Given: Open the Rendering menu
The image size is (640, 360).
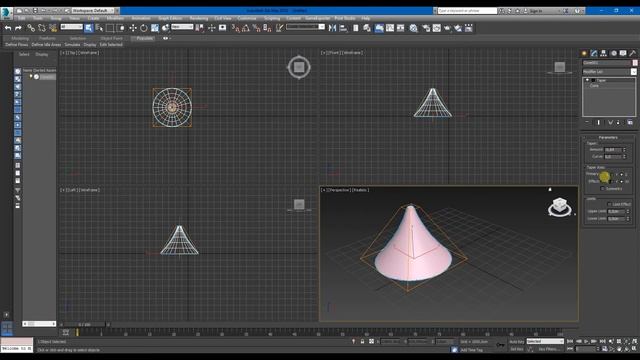Looking at the screenshot, I should coord(199,18).
